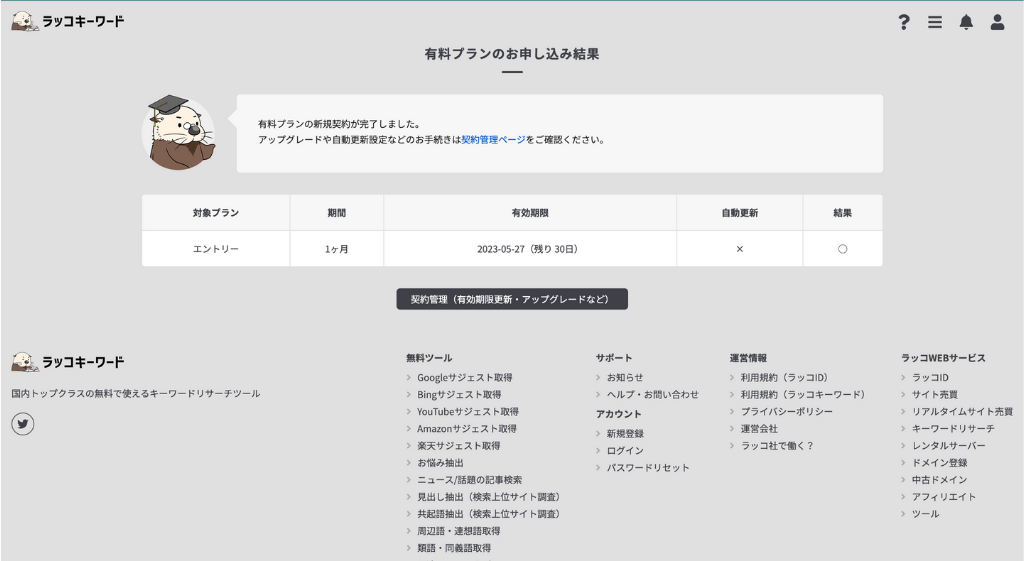Open ログイン link in footer
The height and width of the screenshot is (561, 1024).
coord(625,451)
